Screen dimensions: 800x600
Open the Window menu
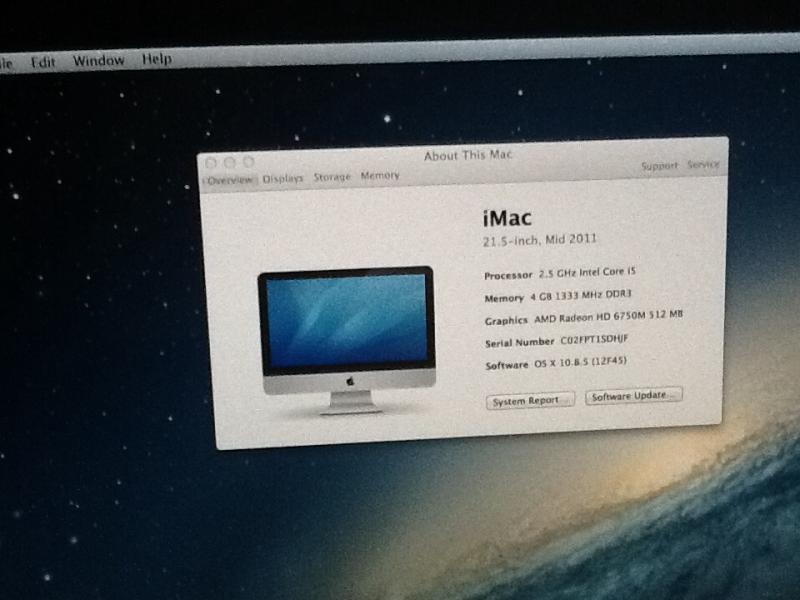[x=98, y=61]
